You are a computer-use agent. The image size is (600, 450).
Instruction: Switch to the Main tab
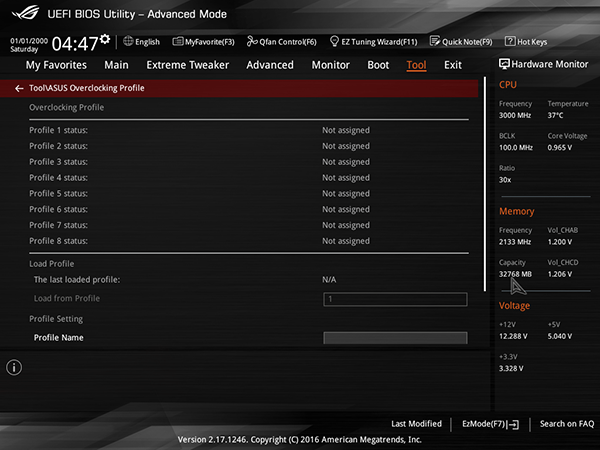tap(116, 65)
